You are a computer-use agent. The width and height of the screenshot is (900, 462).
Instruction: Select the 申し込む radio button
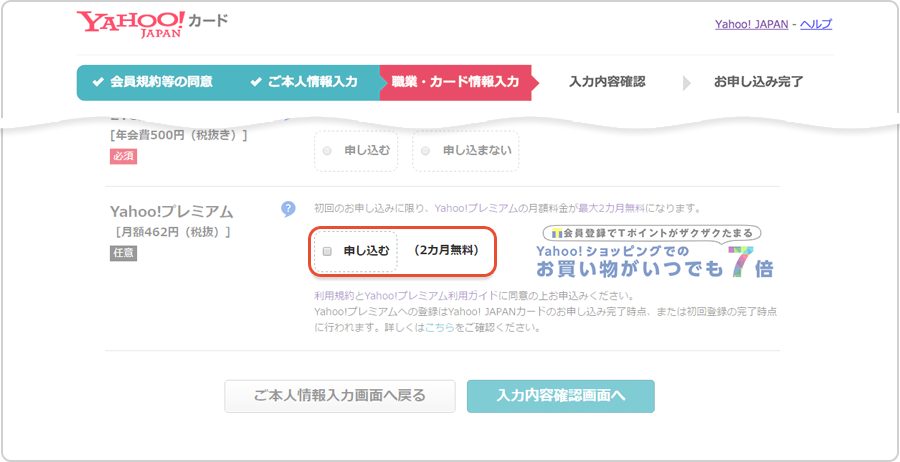pos(327,151)
